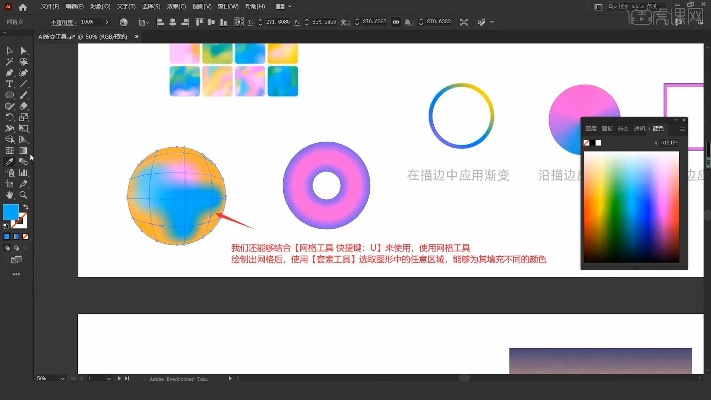Open the File menu

pos(49,6)
